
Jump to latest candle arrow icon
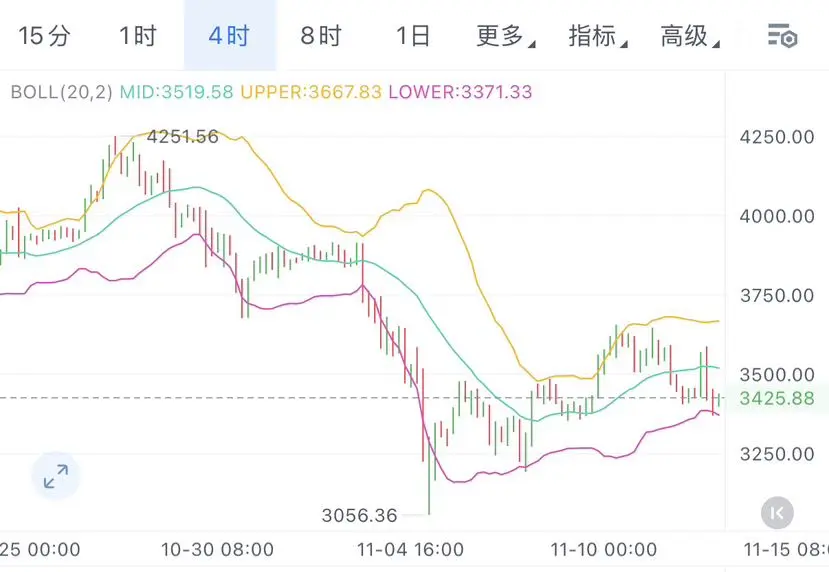[x=777, y=512]
